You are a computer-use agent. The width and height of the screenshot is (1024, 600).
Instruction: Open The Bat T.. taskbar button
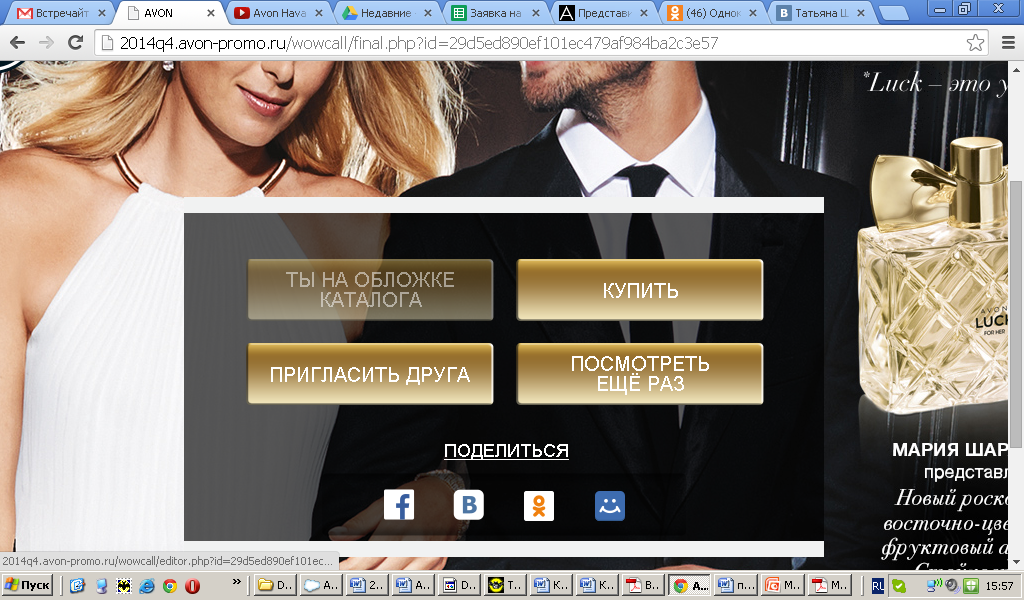coord(506,586)
